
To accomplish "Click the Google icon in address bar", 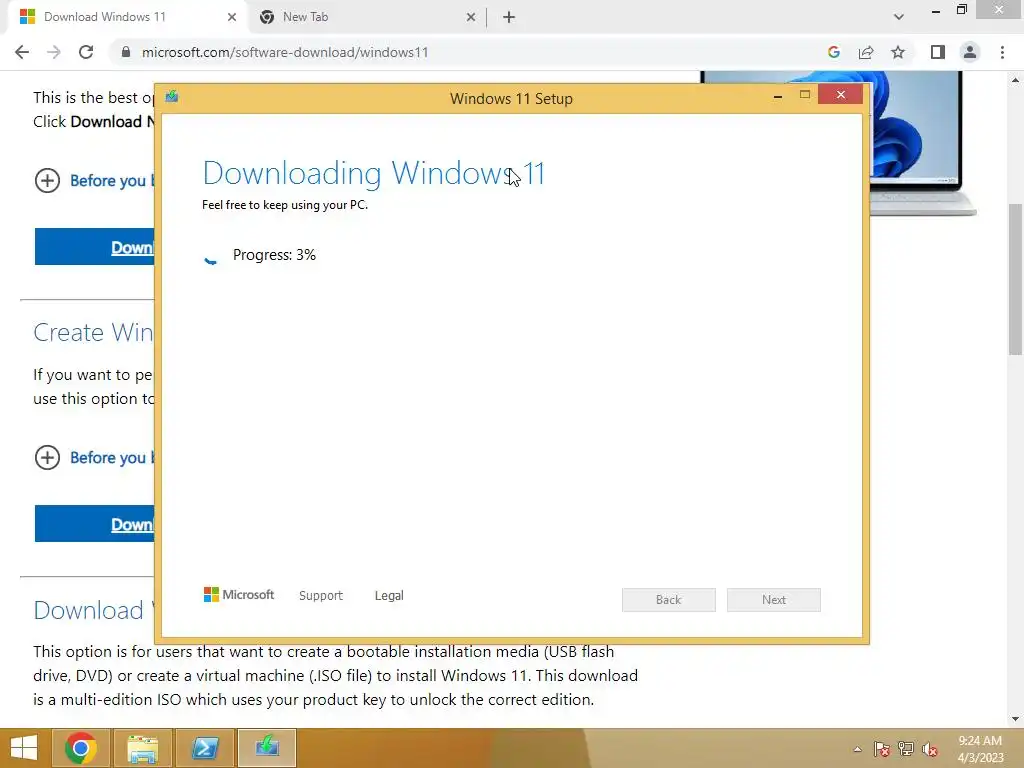I will [x=833, y=52].
